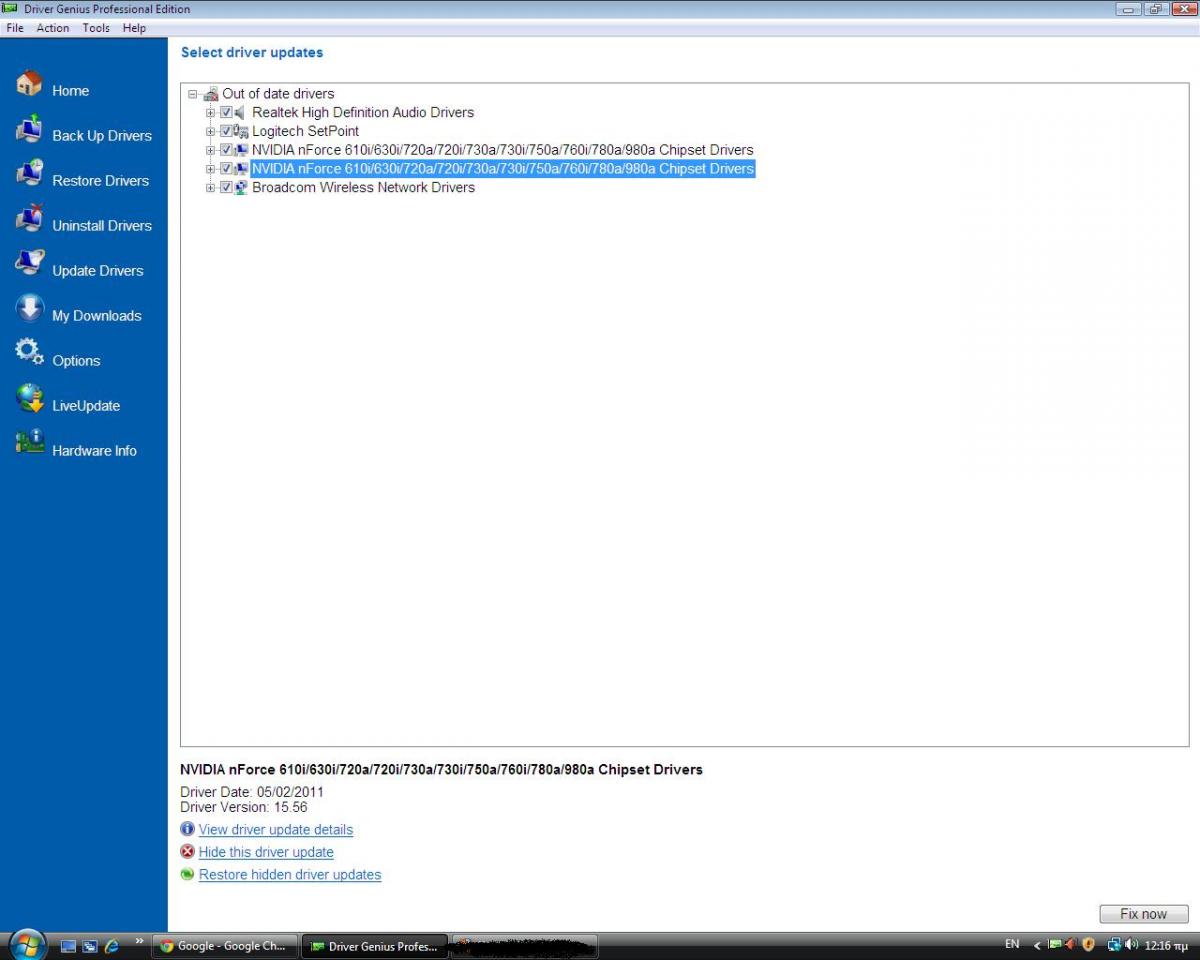The width and height of the screenshot is (1200, 960).
Task: Click Switch Between Windows icon in Quick Launch
Action: pyautogui.click(x=90, y=945)
